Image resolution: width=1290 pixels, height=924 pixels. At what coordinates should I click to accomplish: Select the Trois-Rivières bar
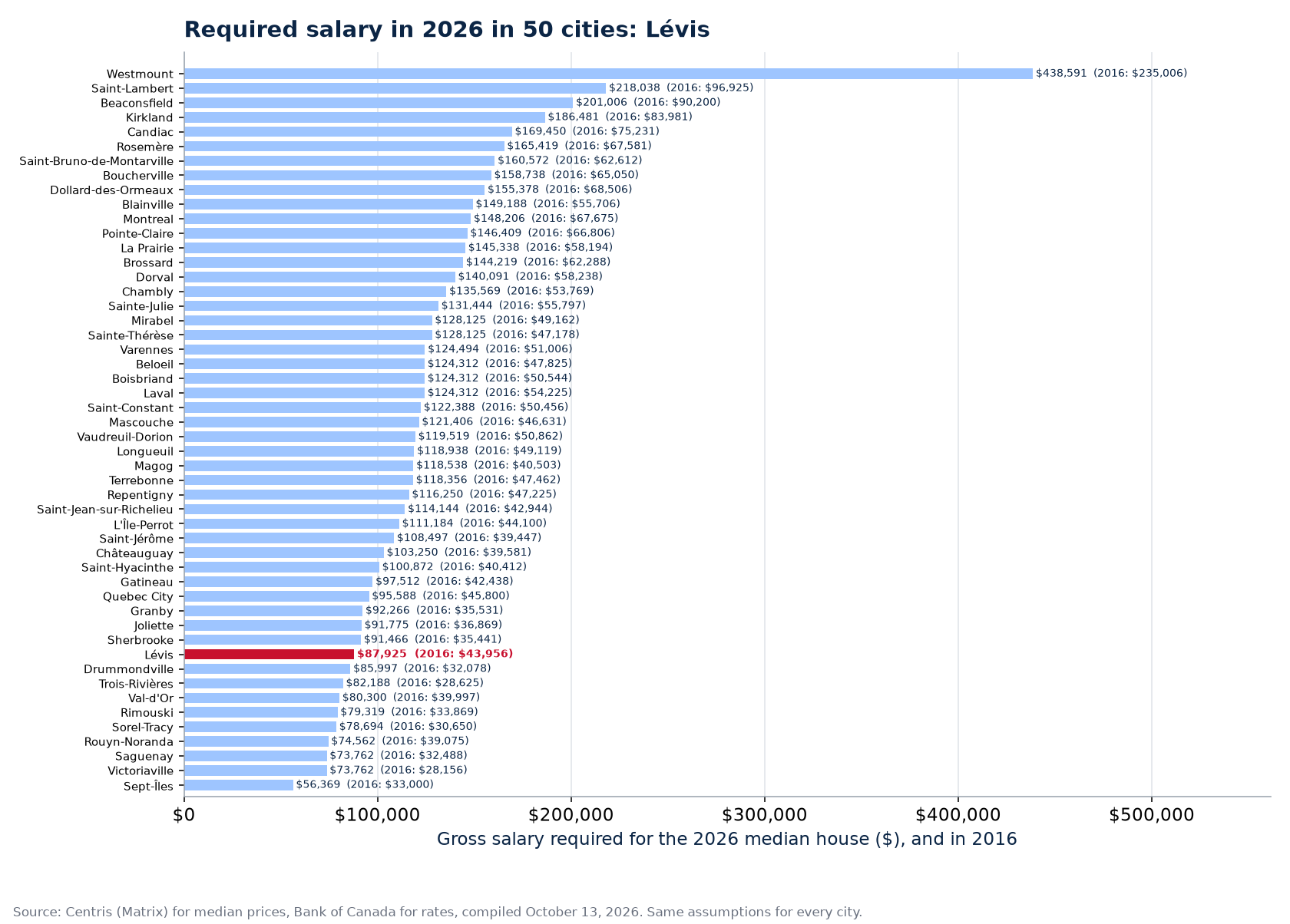pyautogui.click(x=263, y=683)
